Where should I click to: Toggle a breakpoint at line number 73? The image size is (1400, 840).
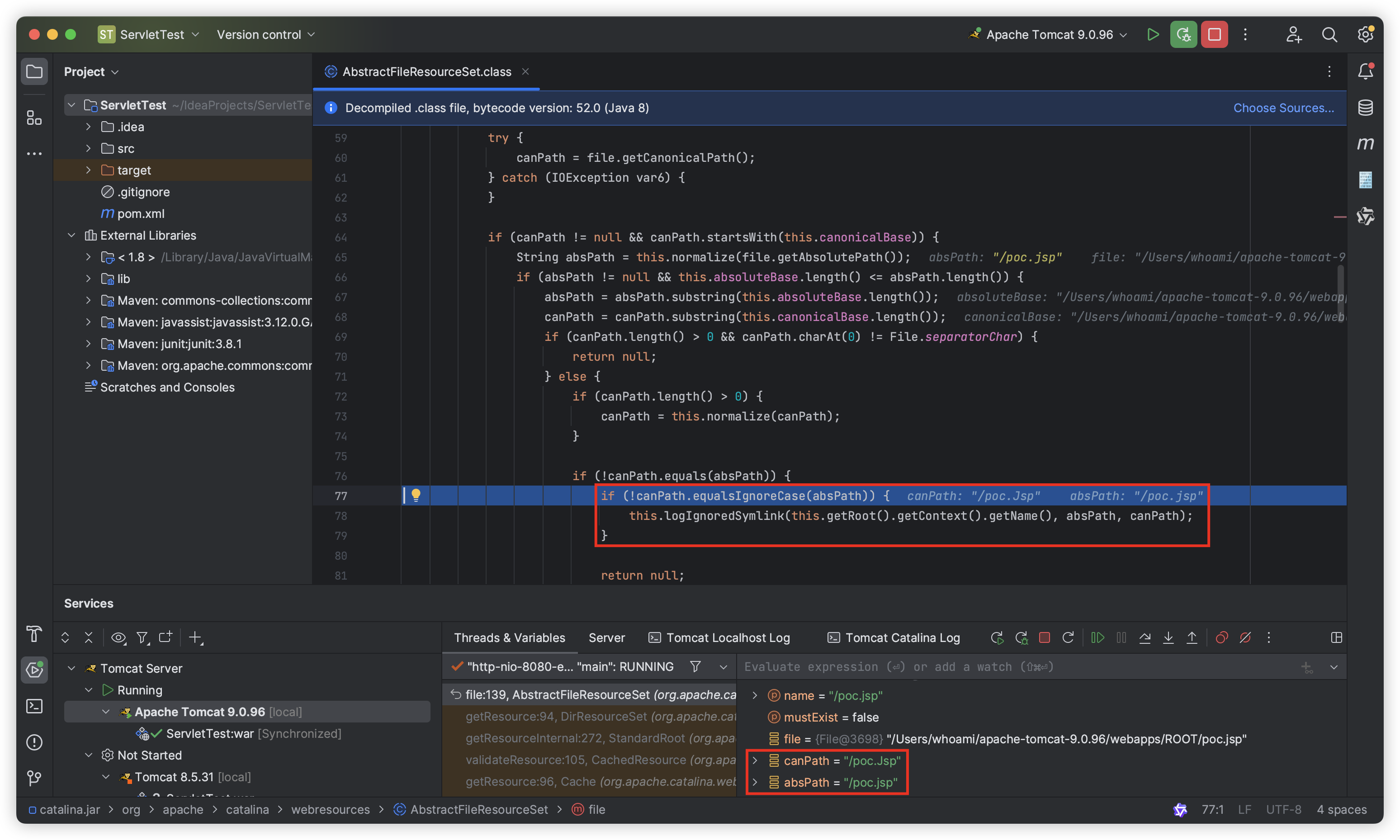click(x=341, y=416)
